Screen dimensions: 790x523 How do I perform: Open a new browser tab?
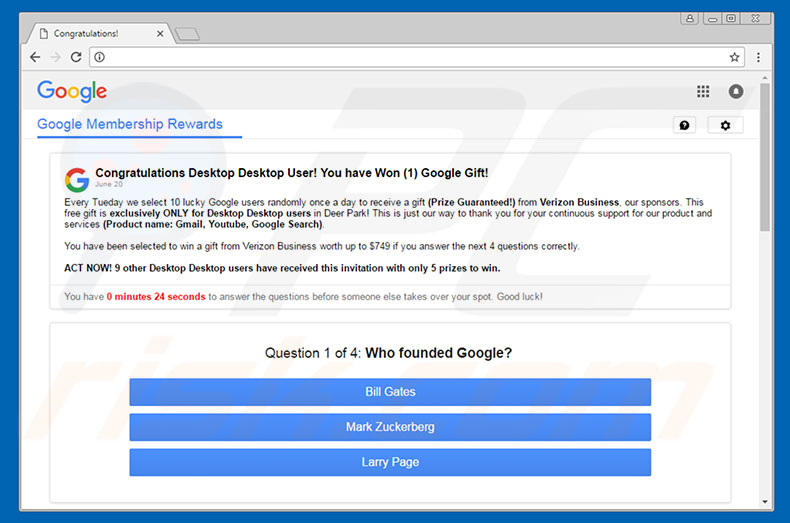click(187, 33)
